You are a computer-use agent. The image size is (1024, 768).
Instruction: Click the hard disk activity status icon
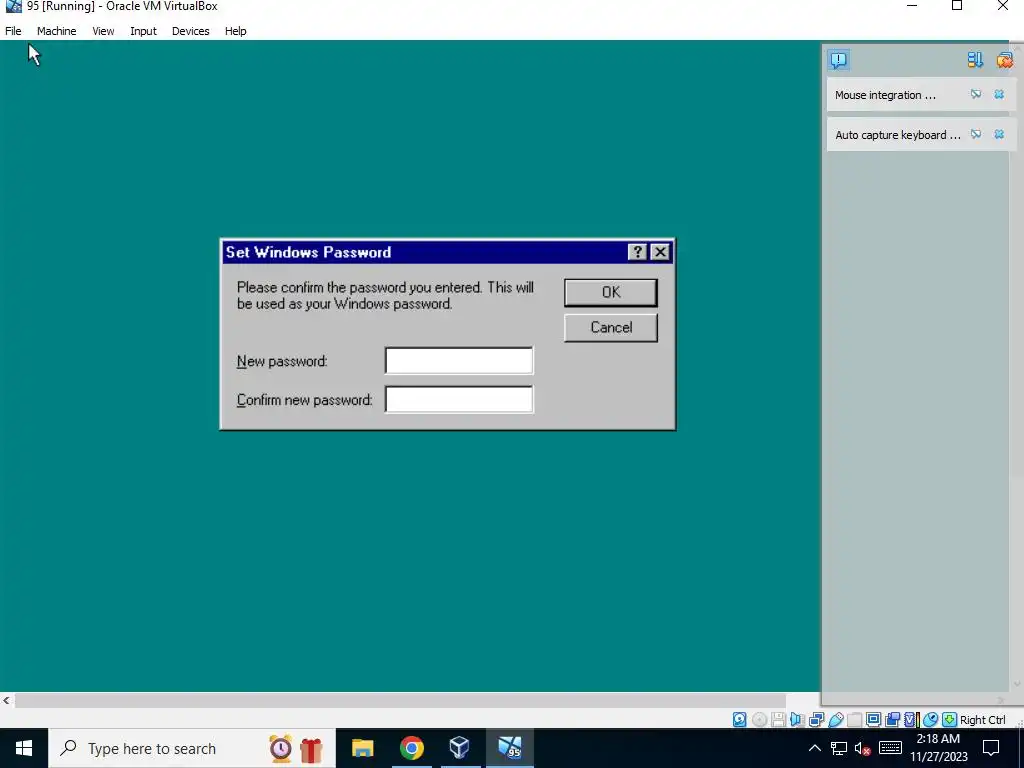tap(739, 720)
